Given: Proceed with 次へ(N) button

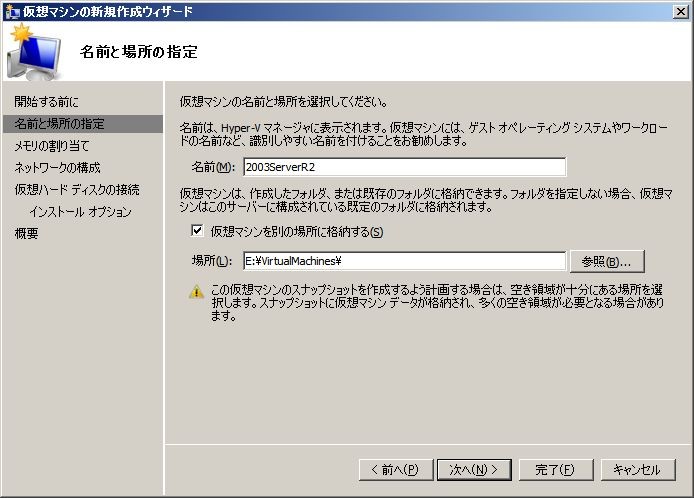Looking at the screenshot, I should click(474, 470).
